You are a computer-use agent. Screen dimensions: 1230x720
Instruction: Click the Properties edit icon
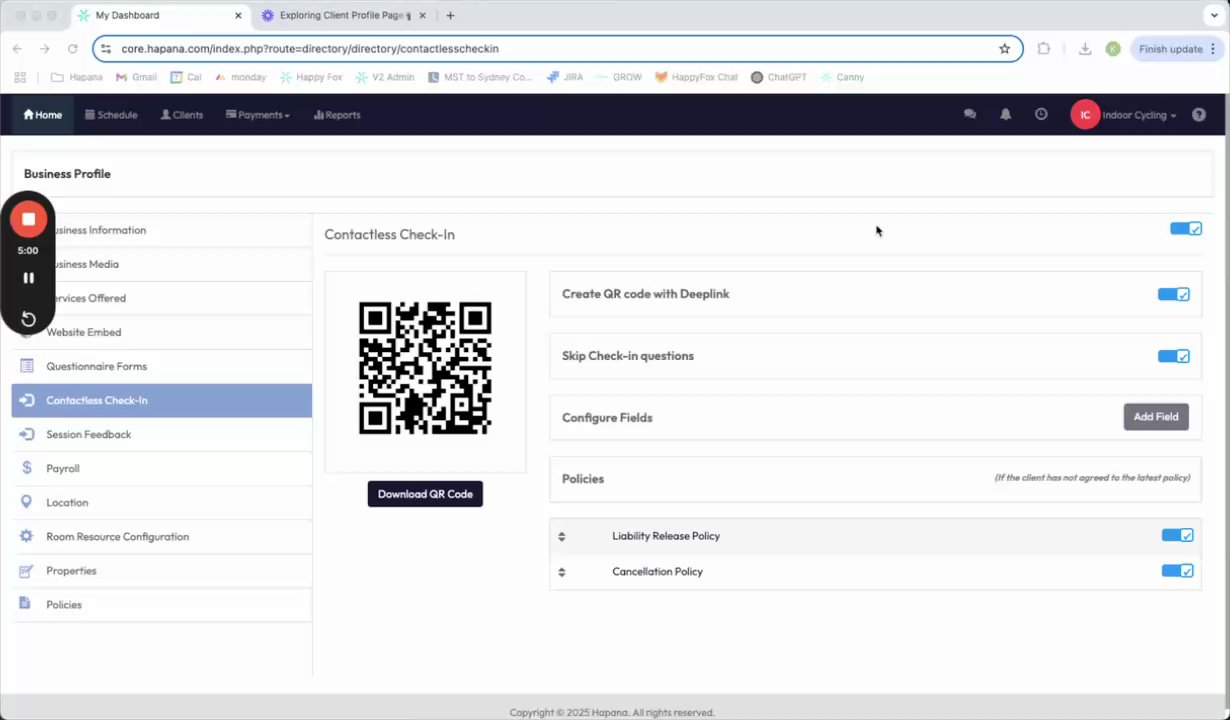[x=26, y=570]
